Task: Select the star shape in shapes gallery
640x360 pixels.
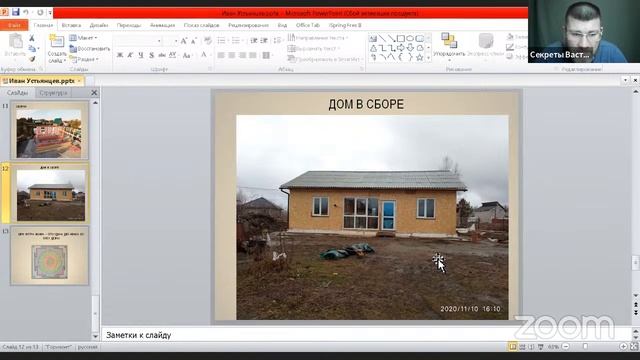Action: tap(419, 58)
